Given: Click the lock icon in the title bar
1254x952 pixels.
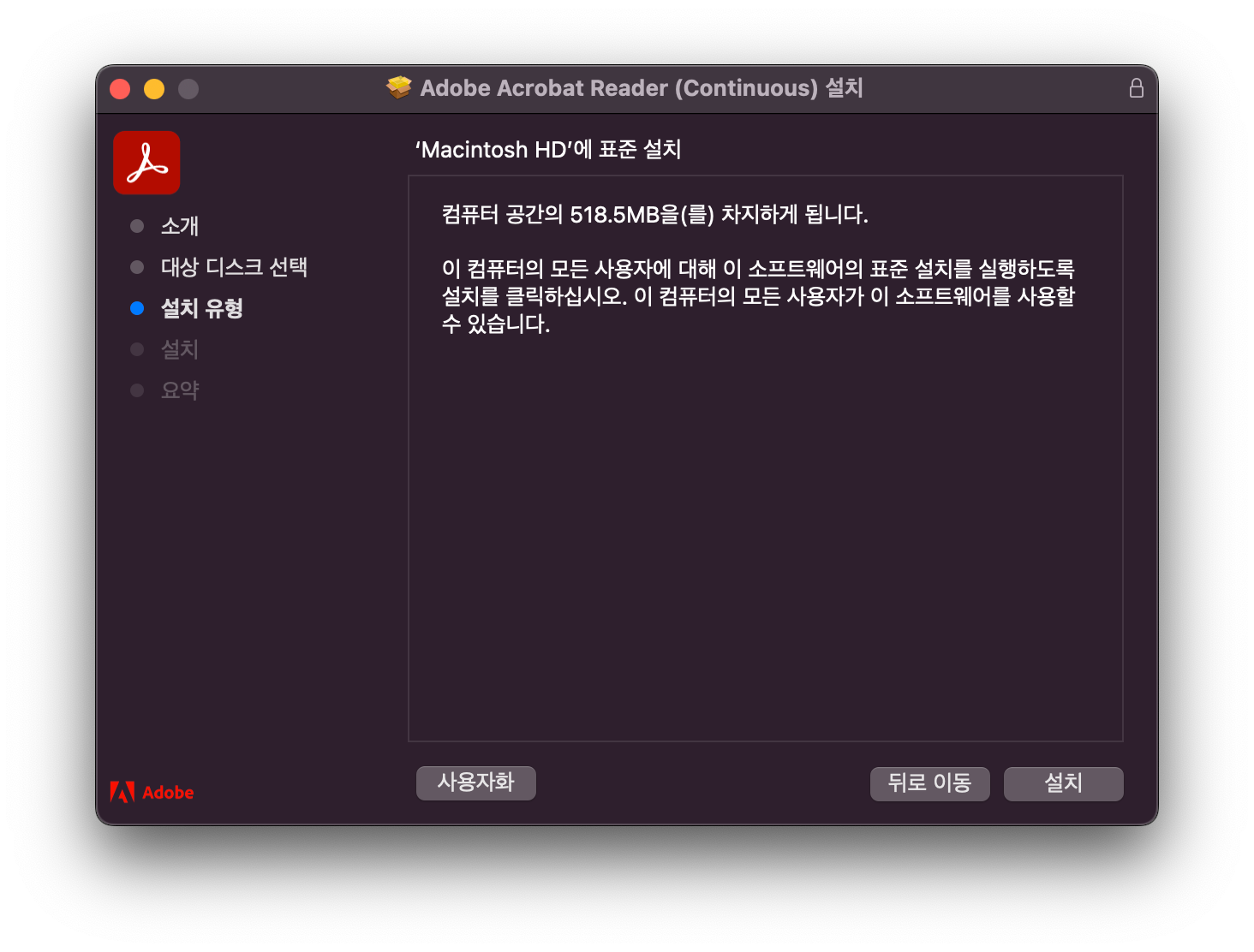Looking at the screenshot, I should (x=1137, y=87).
